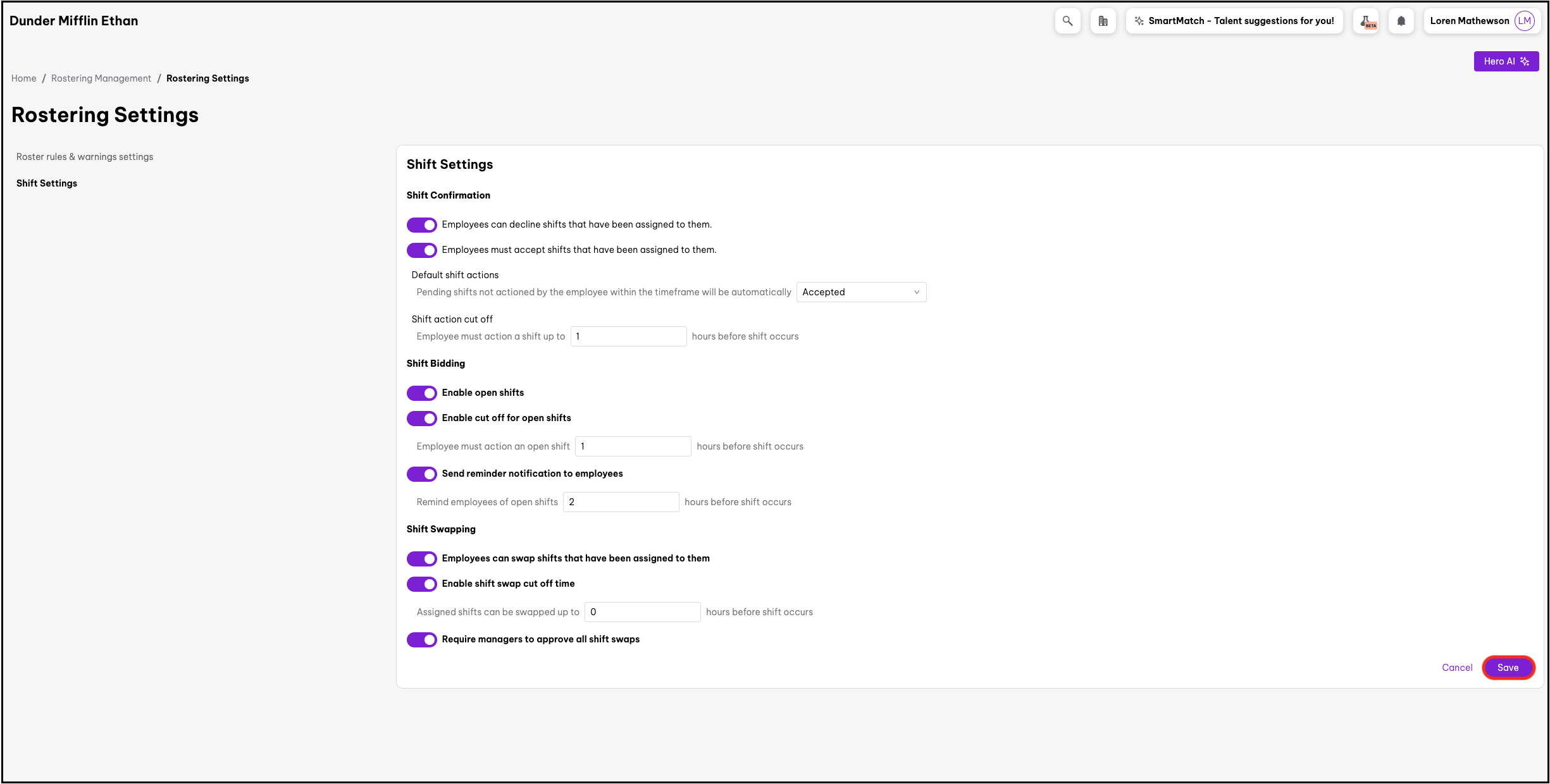
Task: Click the SmartMatch sparkle icon
Action: pos(1139,21)
